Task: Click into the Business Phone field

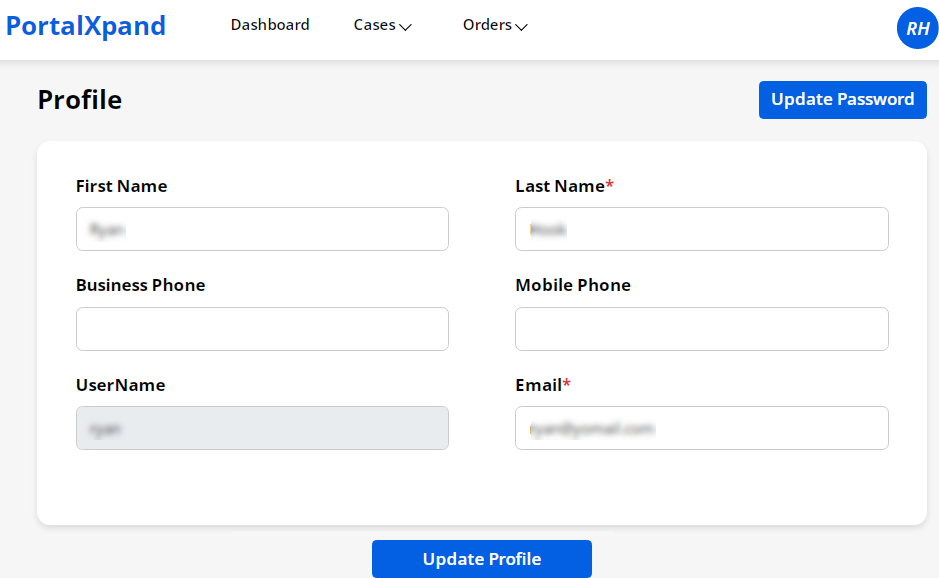Action: (x=262, y=329)
